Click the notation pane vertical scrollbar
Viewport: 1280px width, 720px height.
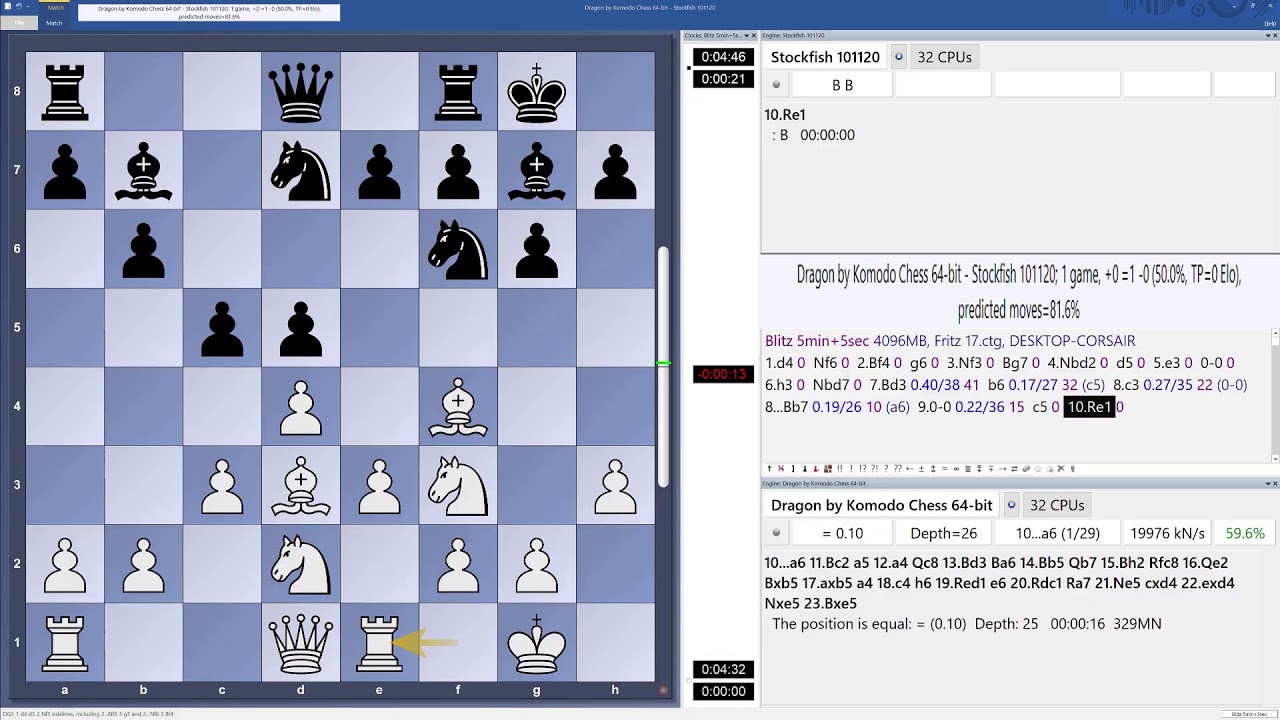1275,395
